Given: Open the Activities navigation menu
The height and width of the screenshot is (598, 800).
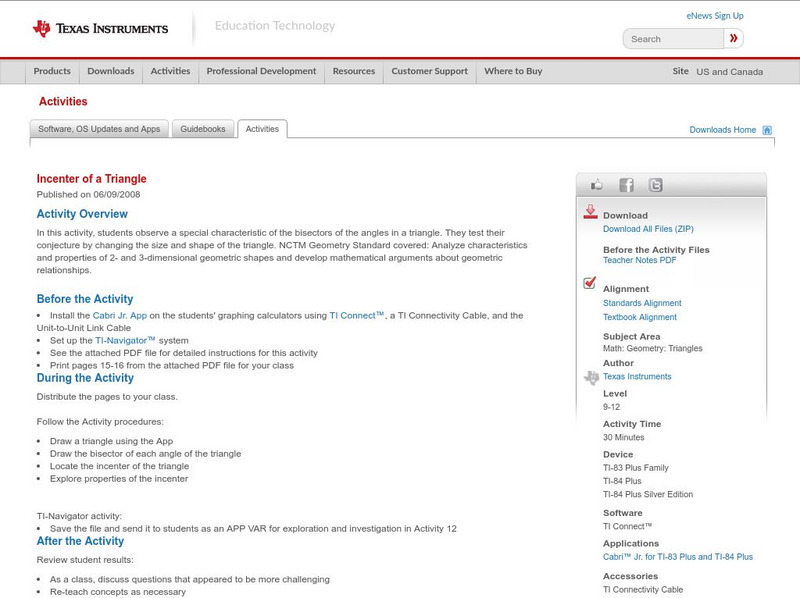Looking at the screenshot, I should [x=170, y=71].
